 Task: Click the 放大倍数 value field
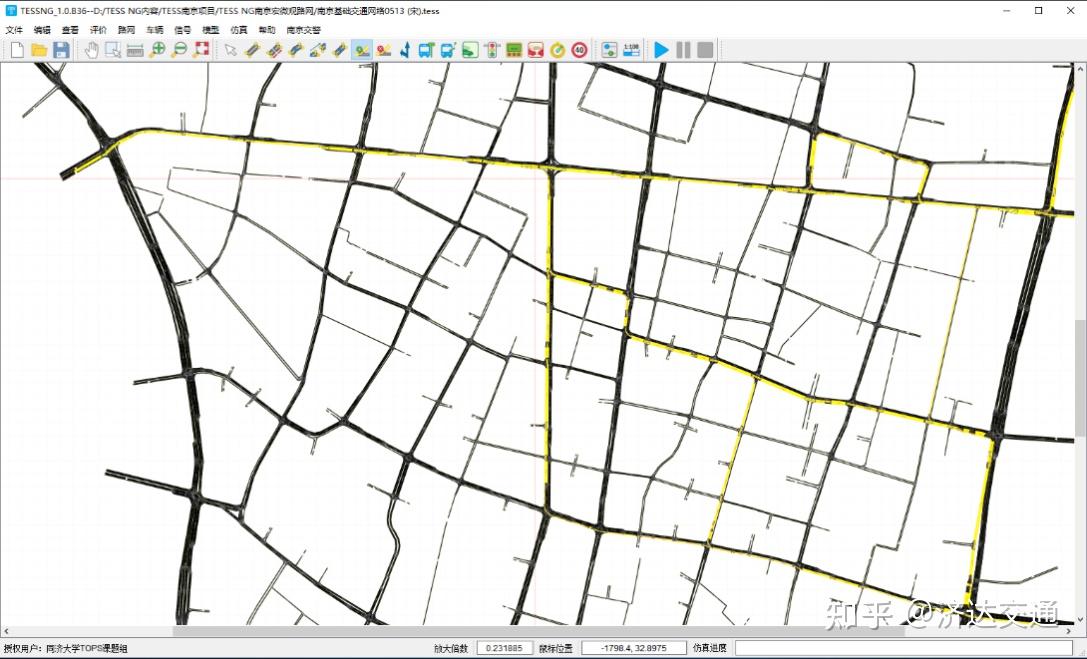[504, 648]
